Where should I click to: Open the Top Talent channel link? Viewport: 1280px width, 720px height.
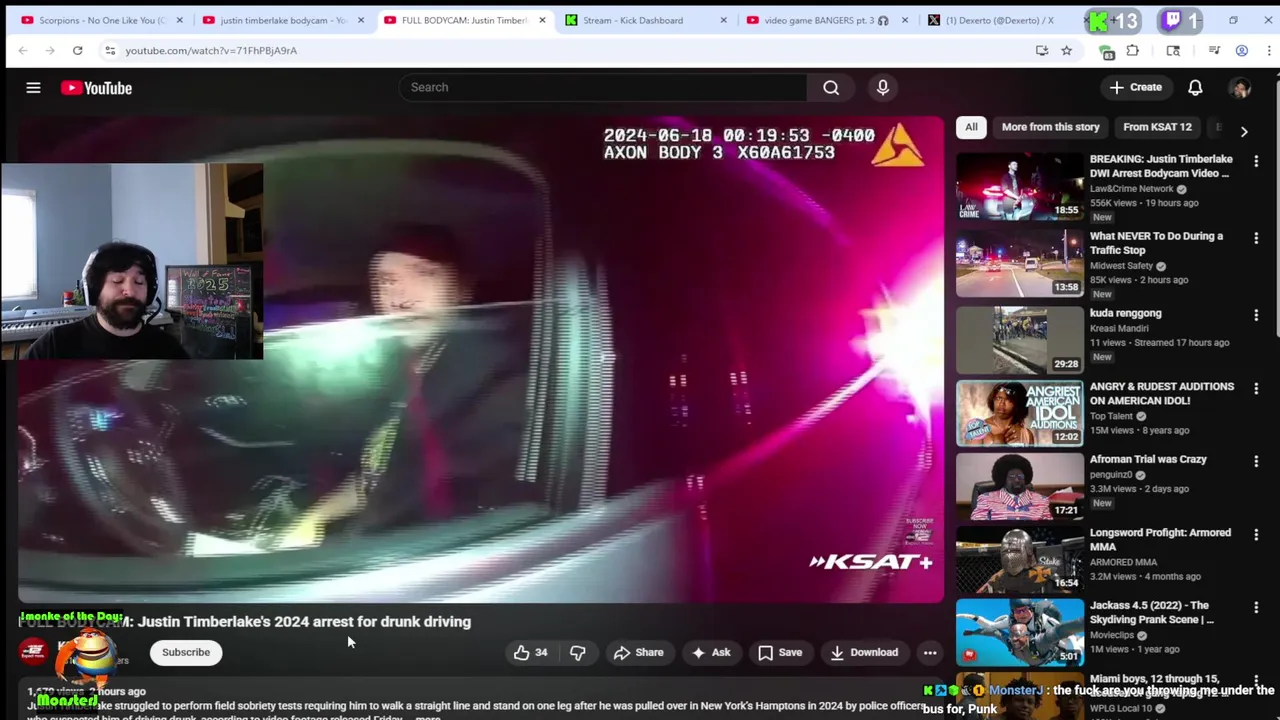pos(1111,416)
